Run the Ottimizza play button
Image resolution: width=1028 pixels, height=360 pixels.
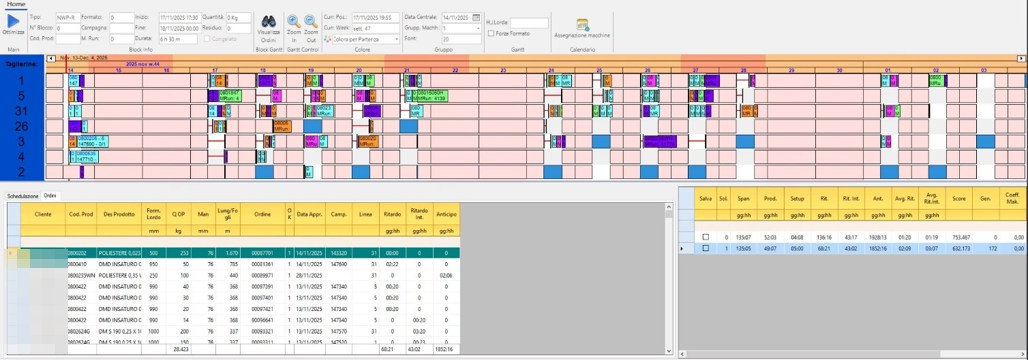tap(12, 21)
